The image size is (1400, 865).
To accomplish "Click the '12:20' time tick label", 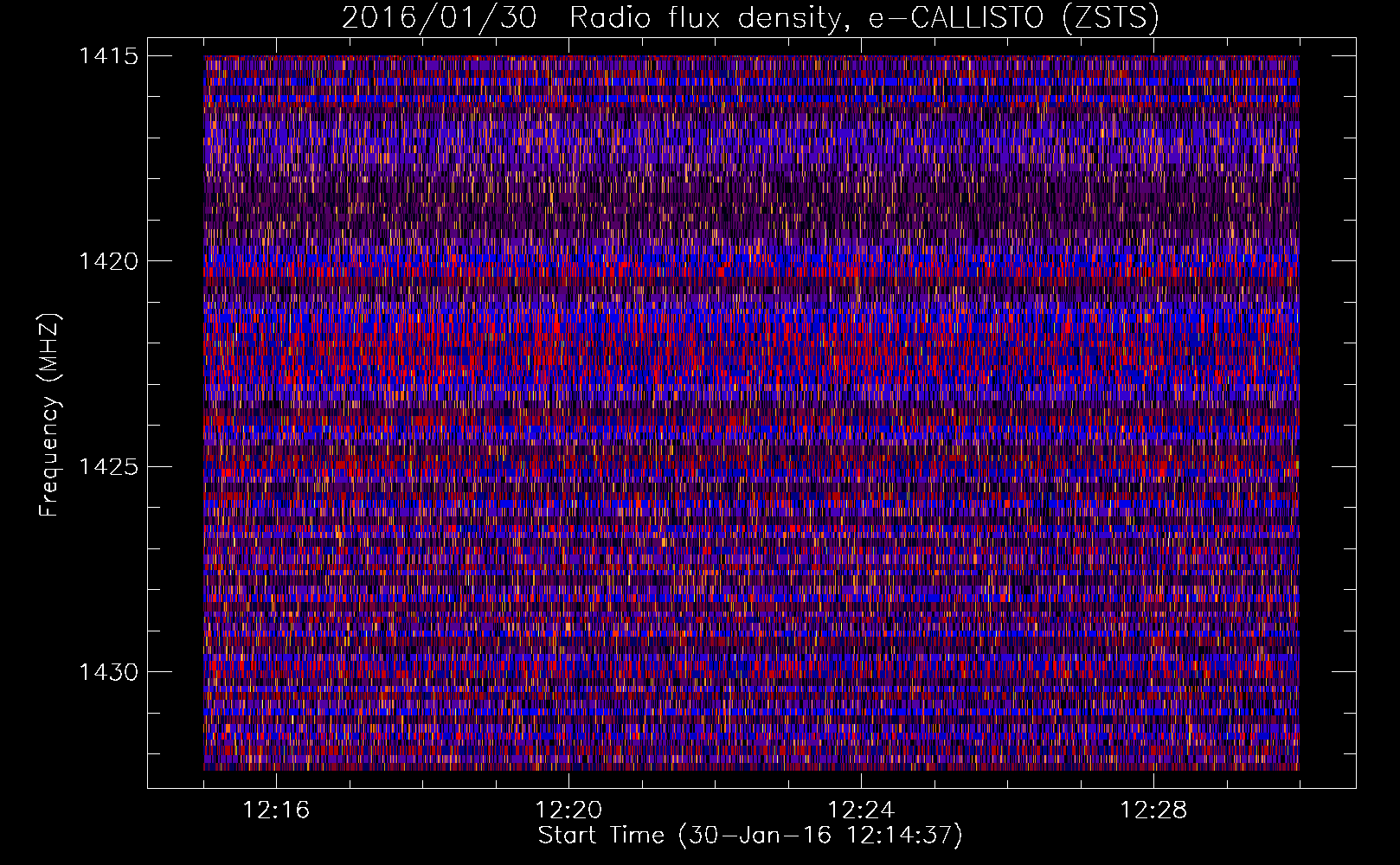I will (569, 810).
